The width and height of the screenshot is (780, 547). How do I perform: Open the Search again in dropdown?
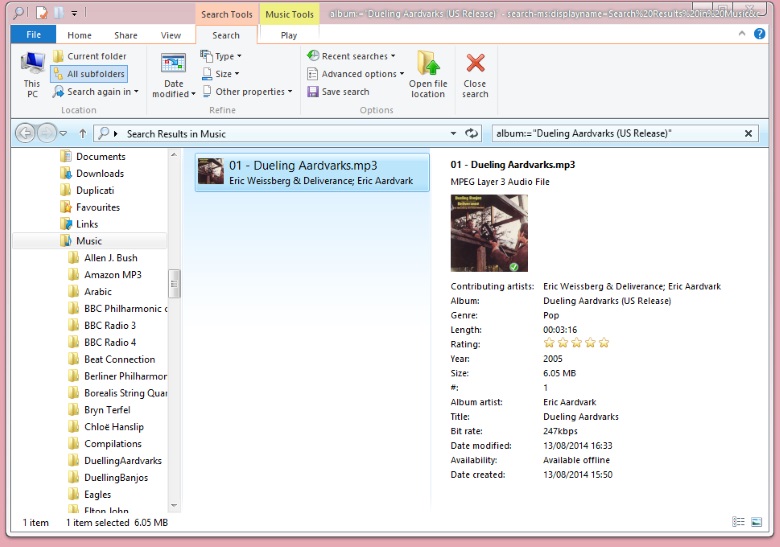96,92
